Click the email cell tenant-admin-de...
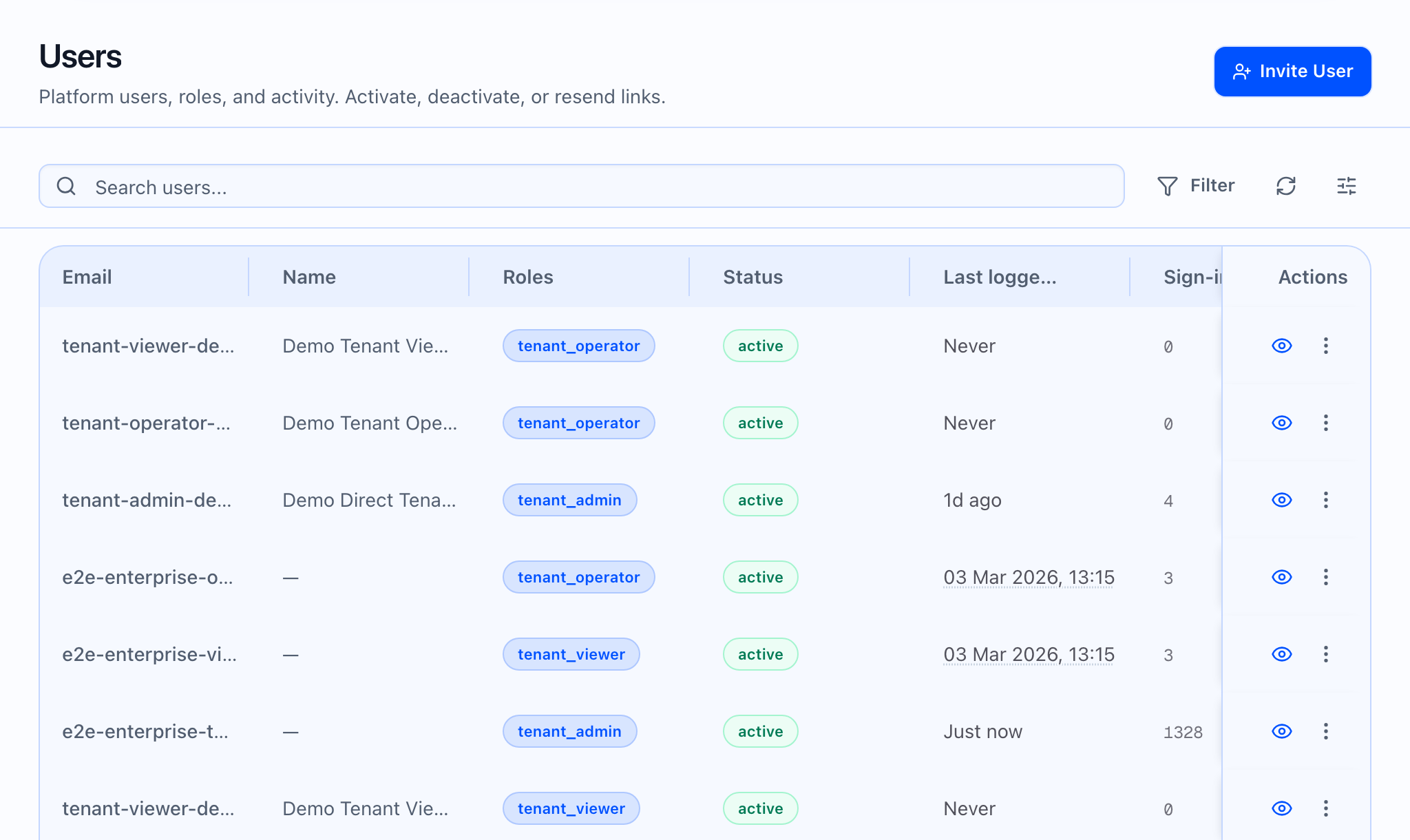The width and height of the screenshot is (1410, 840). click(x=147, y=500)
